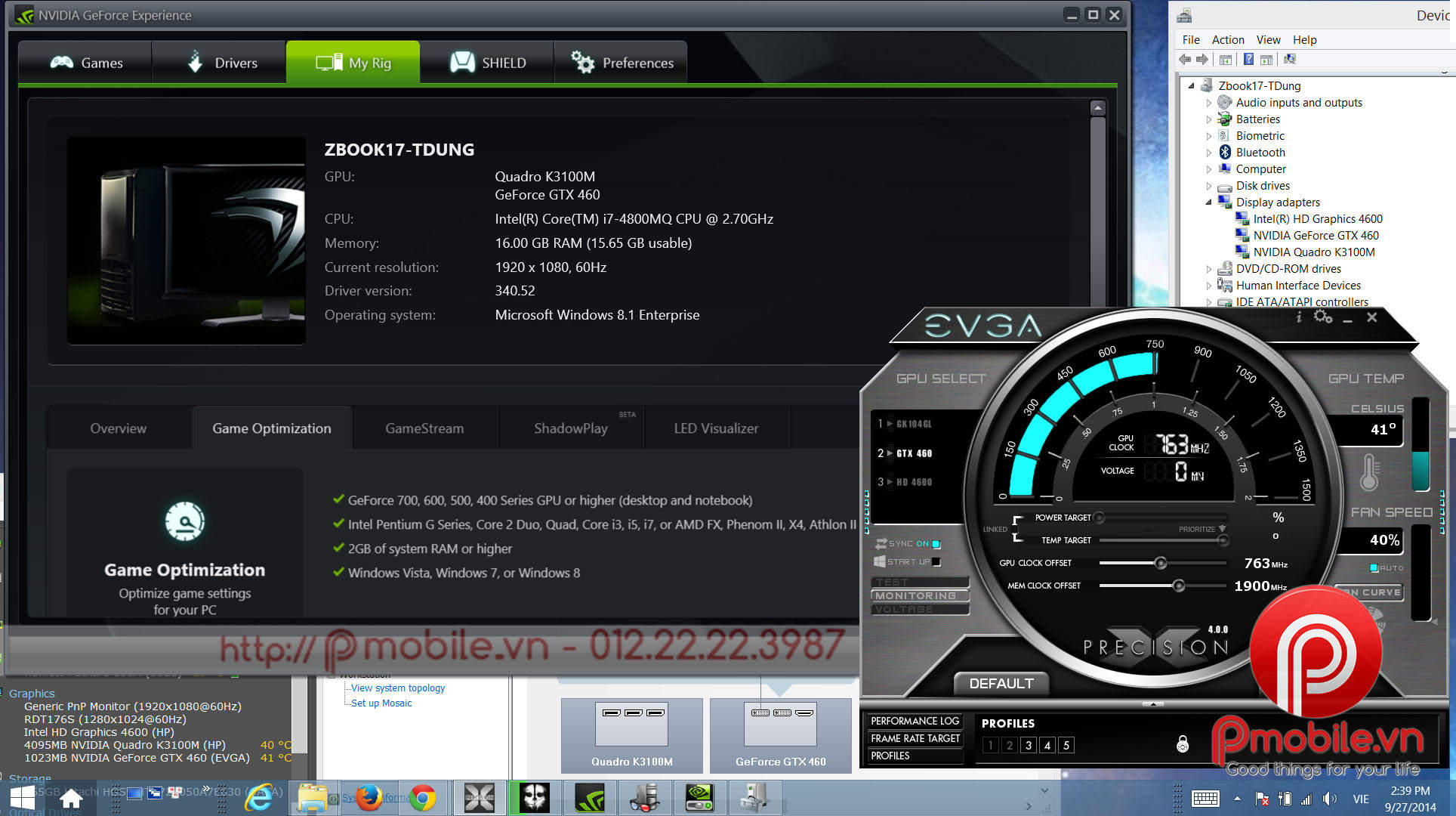
Task: Open the File menu in Device Manager
Action: (x=1191, y=40)
